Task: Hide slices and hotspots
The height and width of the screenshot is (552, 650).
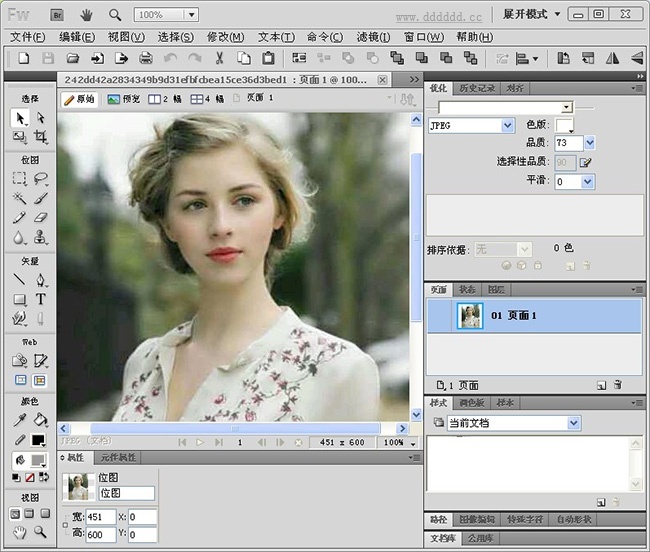Action: tap(21, 380)
